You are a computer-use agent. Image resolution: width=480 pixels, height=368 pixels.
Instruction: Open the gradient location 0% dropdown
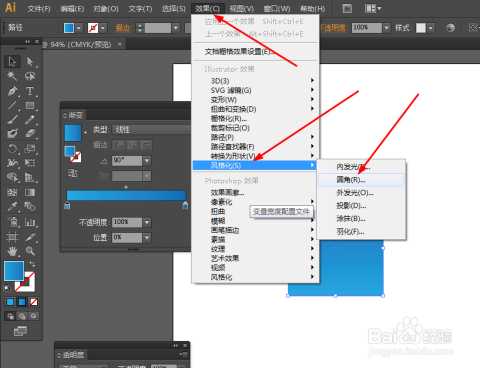coord(147,237)
